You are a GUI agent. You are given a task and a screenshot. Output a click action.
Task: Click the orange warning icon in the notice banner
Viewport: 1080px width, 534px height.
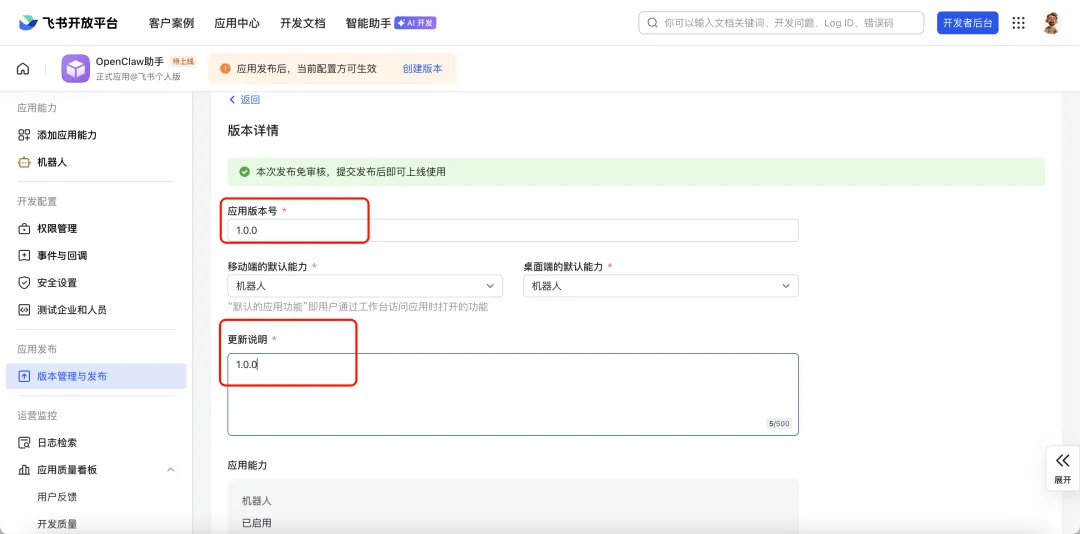[225, 69]
